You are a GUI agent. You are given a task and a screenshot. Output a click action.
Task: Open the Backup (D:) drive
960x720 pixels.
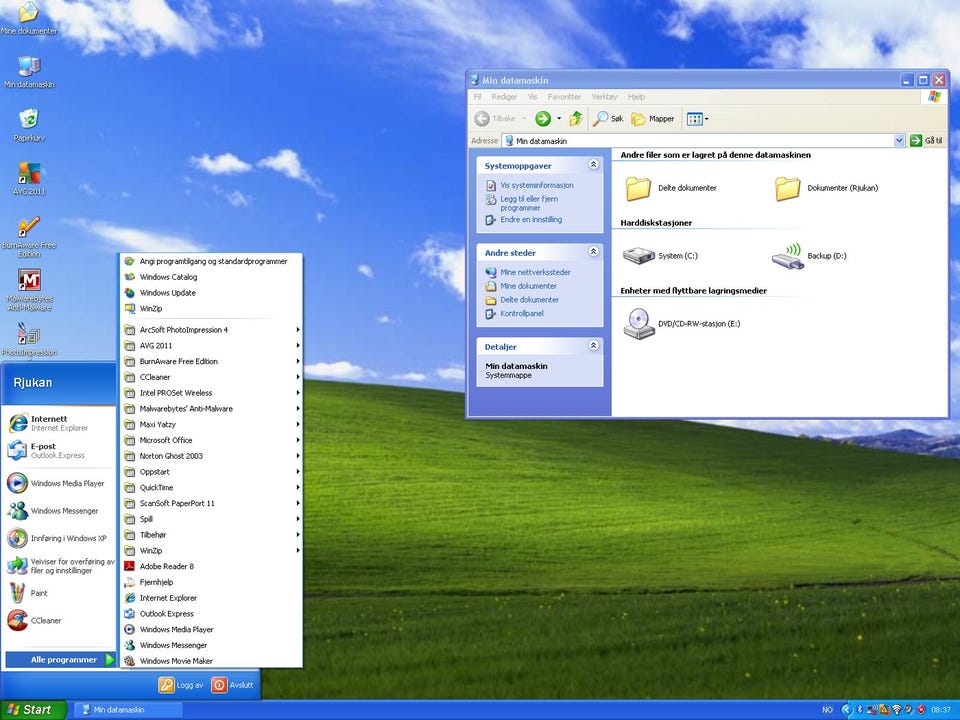pos(788,256)
